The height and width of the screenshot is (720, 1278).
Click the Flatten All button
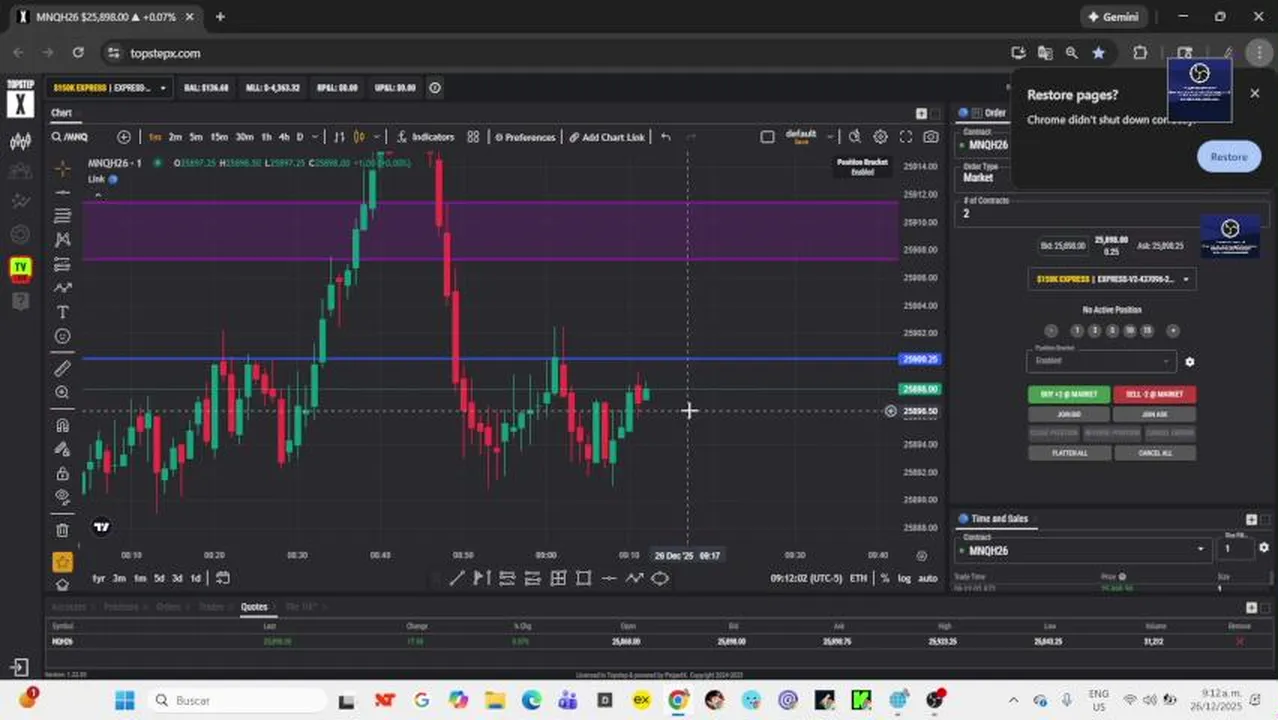click(1069, 453)
